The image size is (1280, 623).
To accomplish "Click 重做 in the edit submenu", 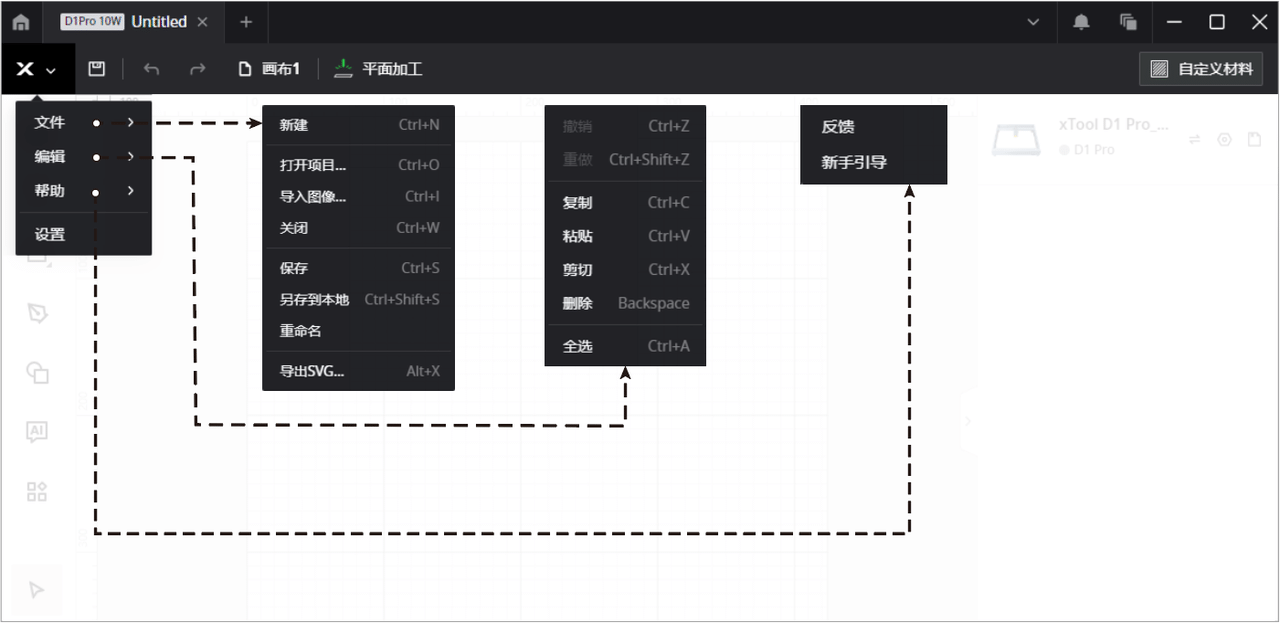I will click(x=625, y=159).
